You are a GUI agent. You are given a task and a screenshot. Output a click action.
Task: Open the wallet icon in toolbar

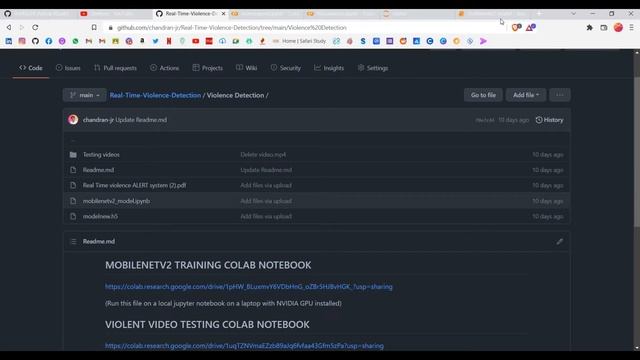point(604,27)
